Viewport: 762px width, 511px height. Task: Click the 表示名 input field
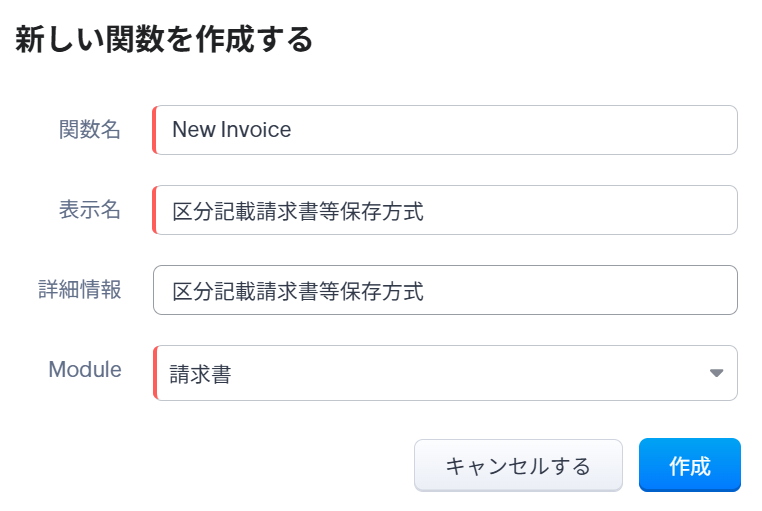[445, 210]
